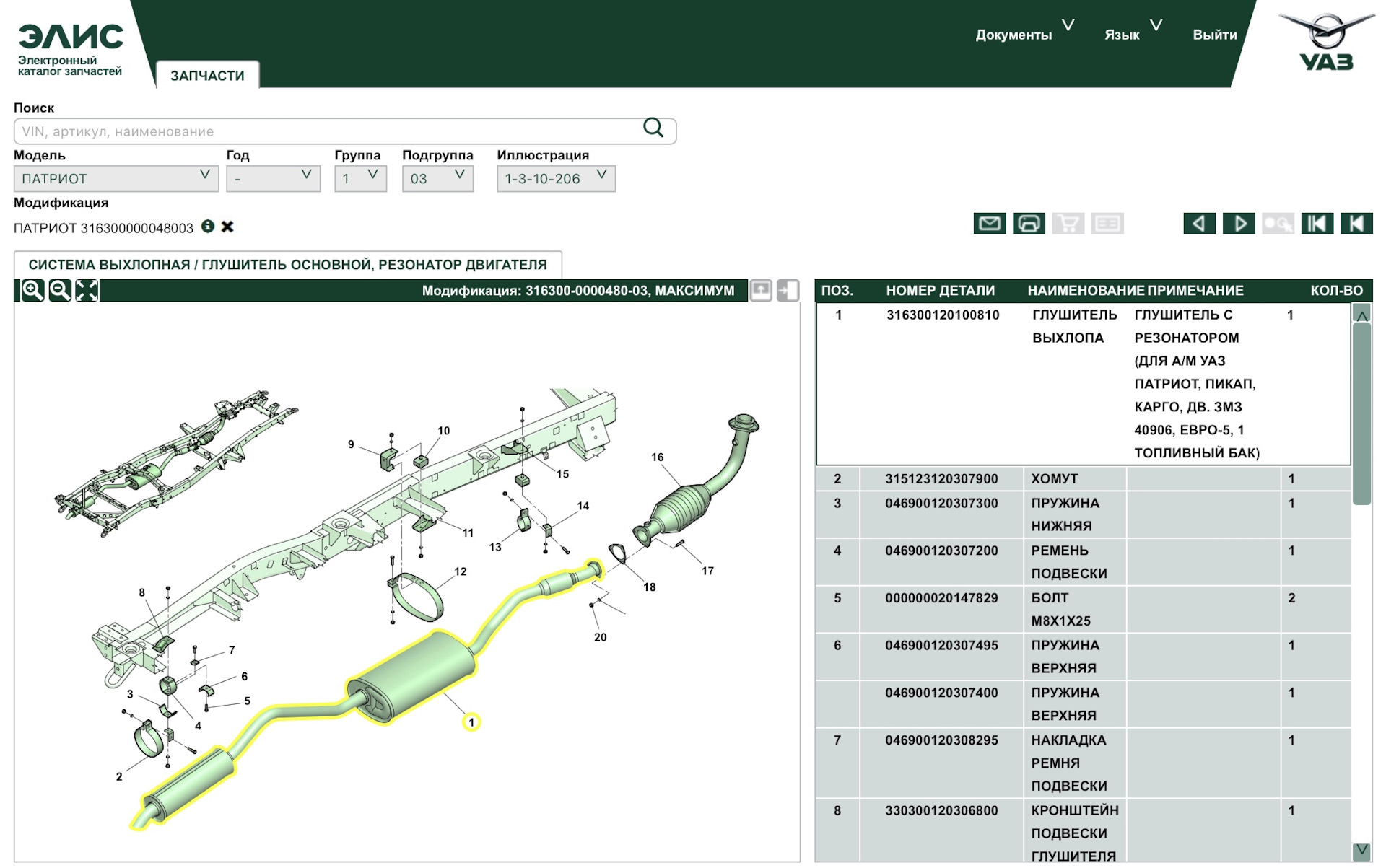The width and height of the screenshot is (1386, 868).
Task: Open the Подгруппа dropdown 03
Action: coord(437,178)
